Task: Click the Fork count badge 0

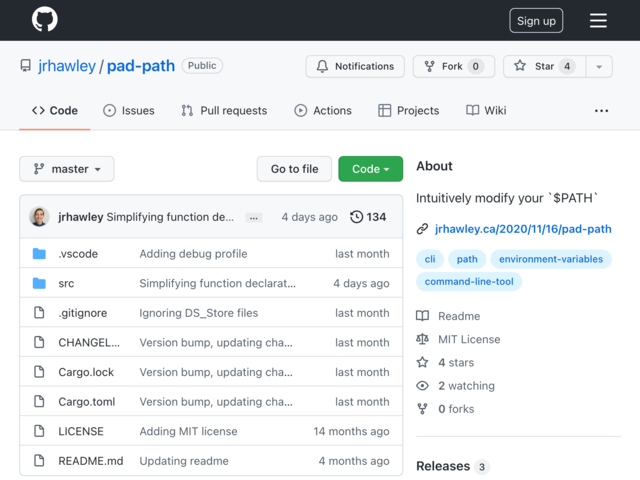Action: pos(476,66)
